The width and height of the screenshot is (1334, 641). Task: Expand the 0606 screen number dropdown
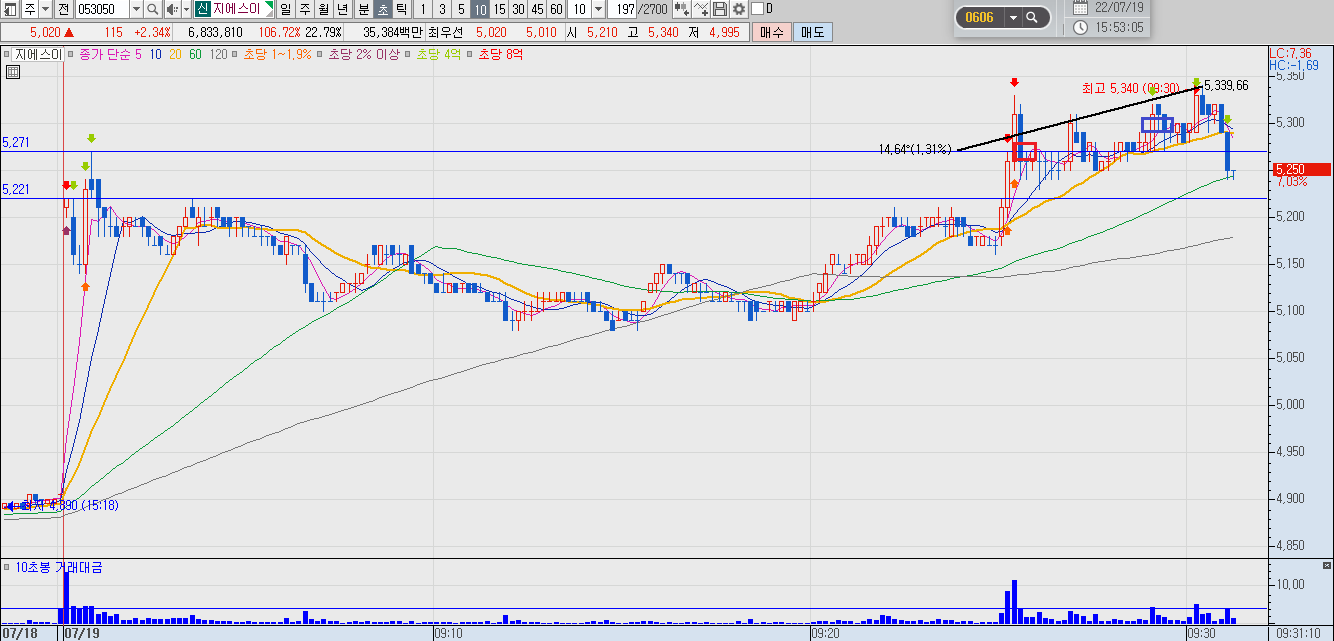1012,18
